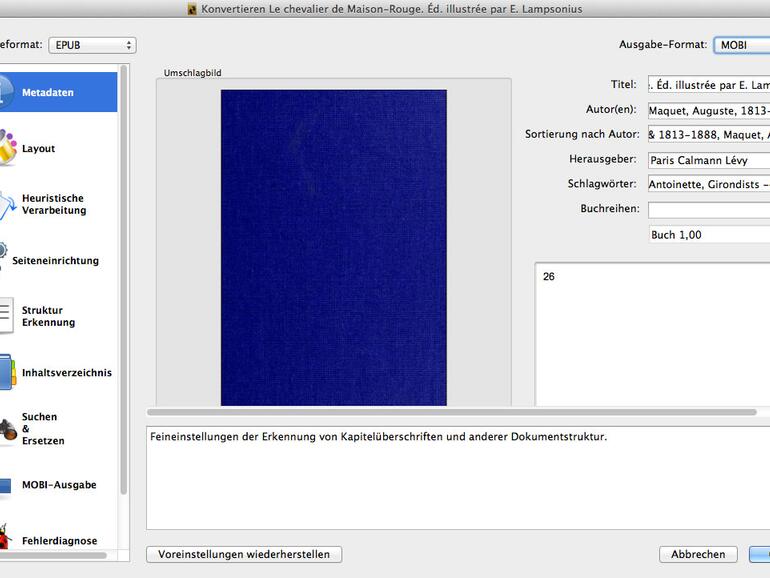Open the Ausgabe-Format MOBI dropdown

742,45
